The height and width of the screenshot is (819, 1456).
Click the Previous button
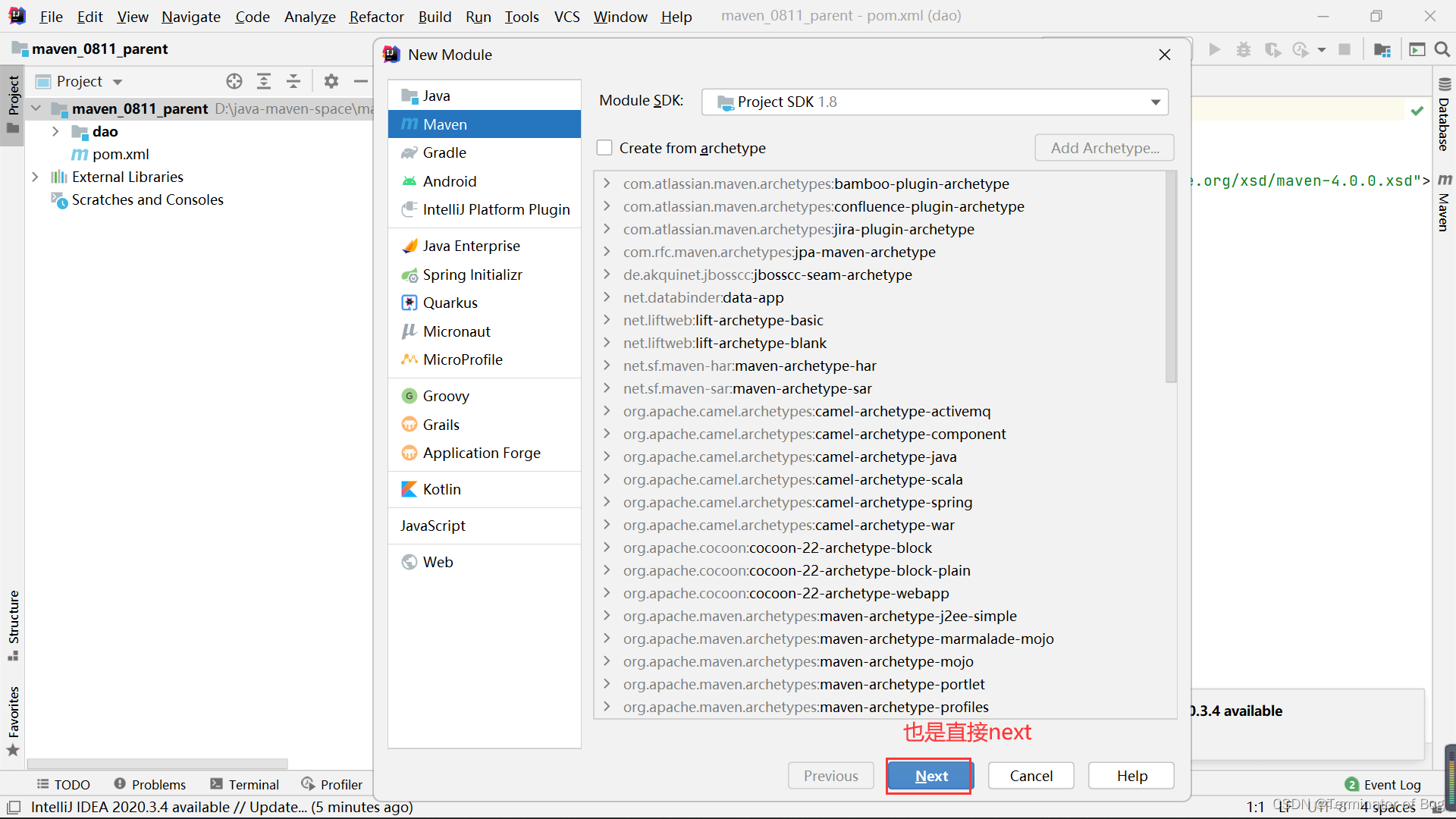point(830,776)
